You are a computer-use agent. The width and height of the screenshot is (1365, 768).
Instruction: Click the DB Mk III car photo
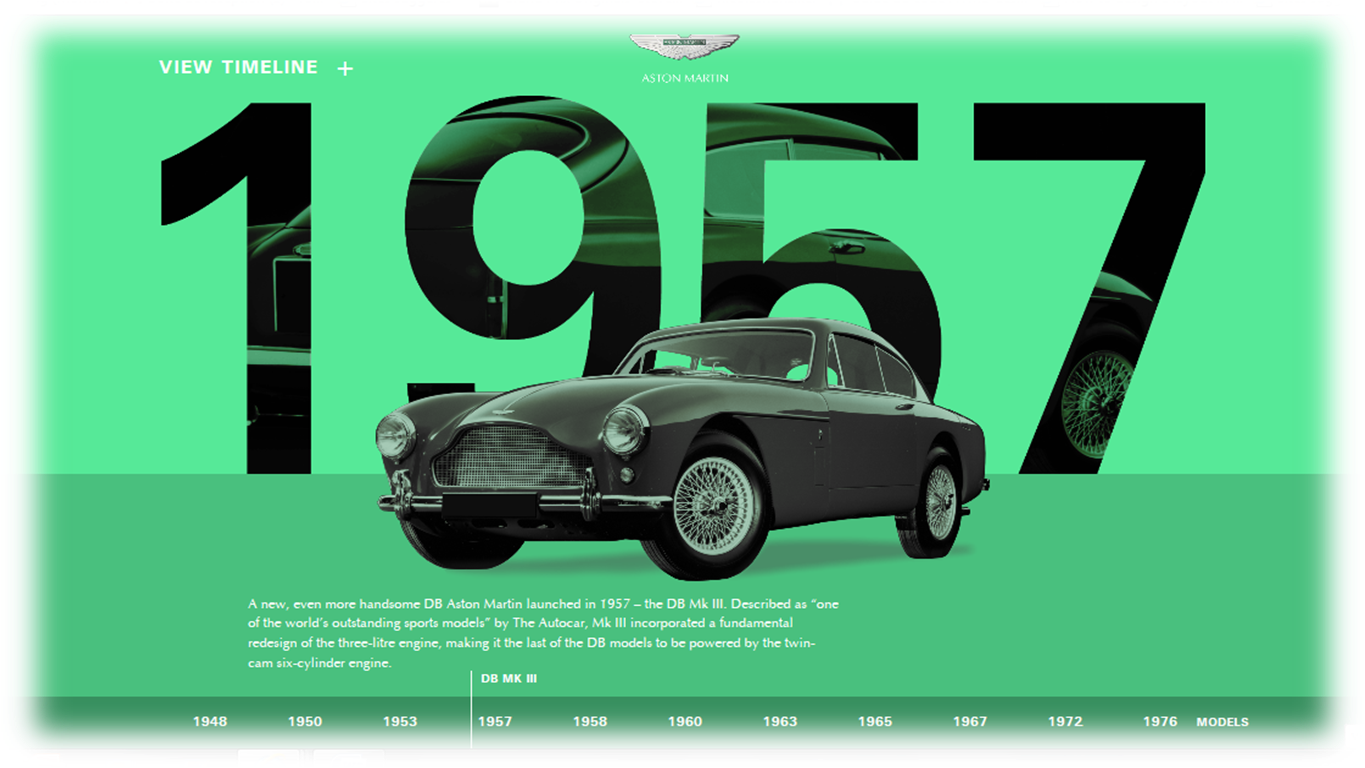pyautogui.click(x=680, y=450)
